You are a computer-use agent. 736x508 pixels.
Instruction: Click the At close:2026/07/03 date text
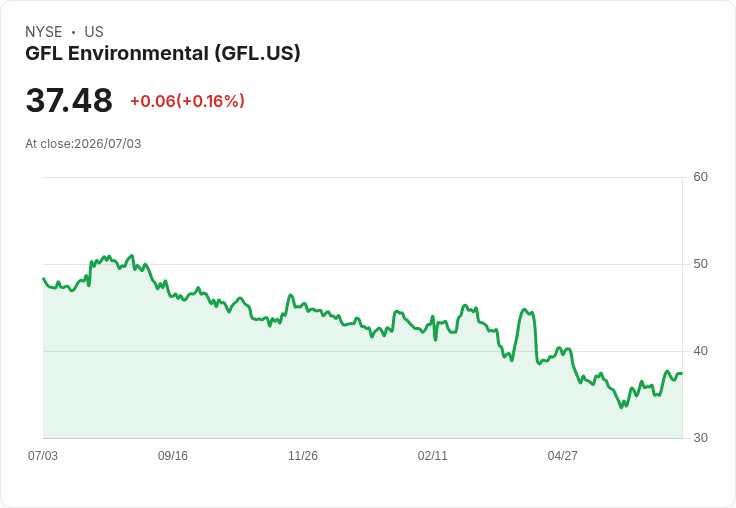click(x=83, y=144)
